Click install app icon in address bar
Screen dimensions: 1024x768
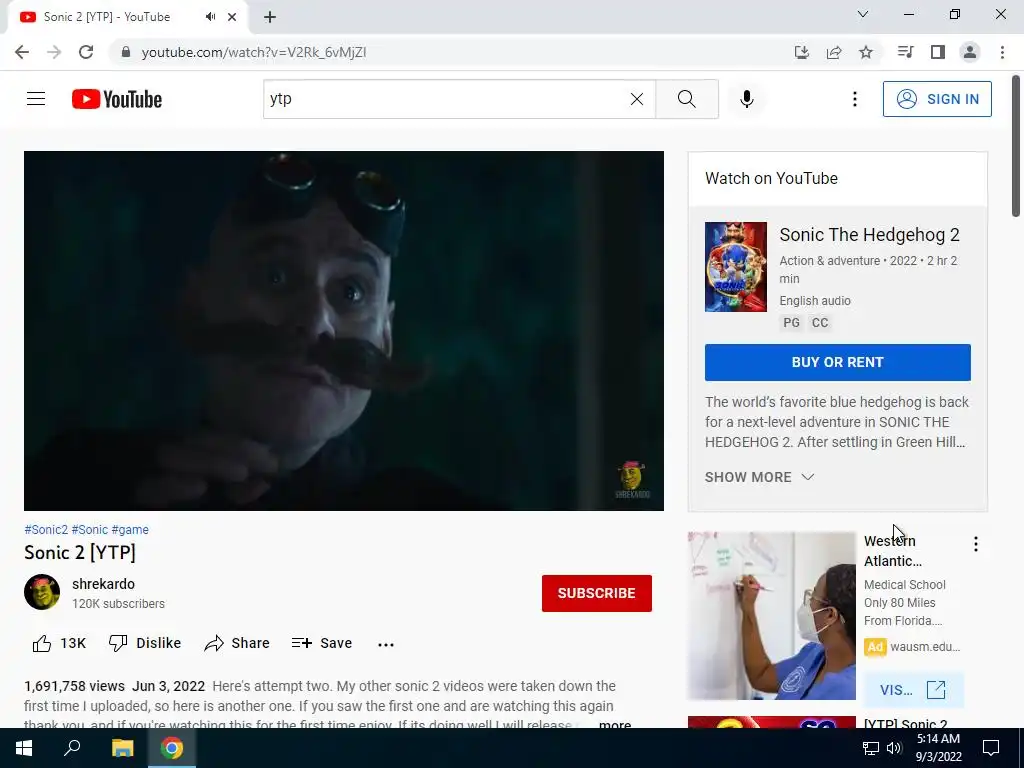point(801,52)
